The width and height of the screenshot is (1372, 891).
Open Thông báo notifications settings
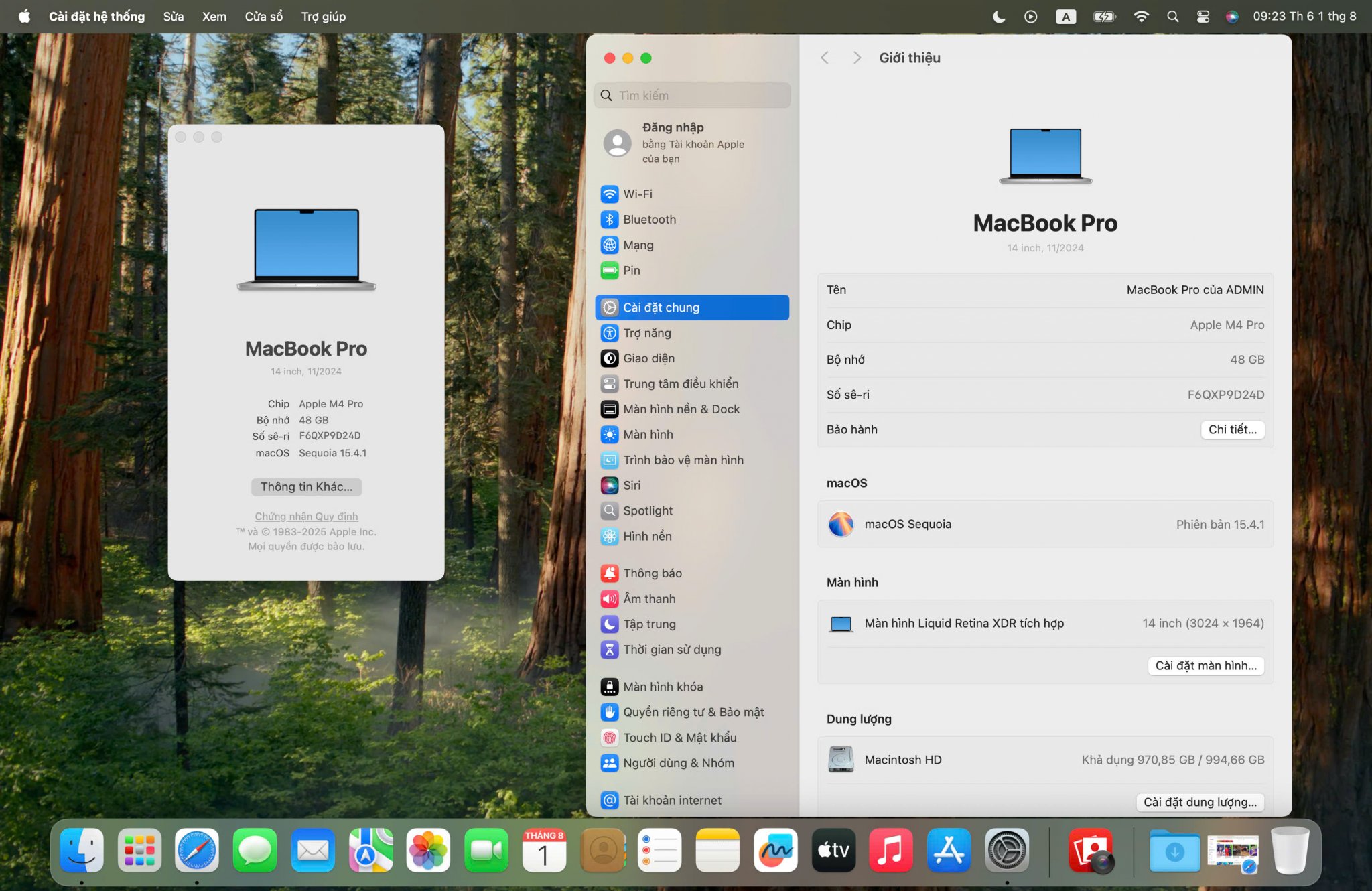tap(692, 573)
